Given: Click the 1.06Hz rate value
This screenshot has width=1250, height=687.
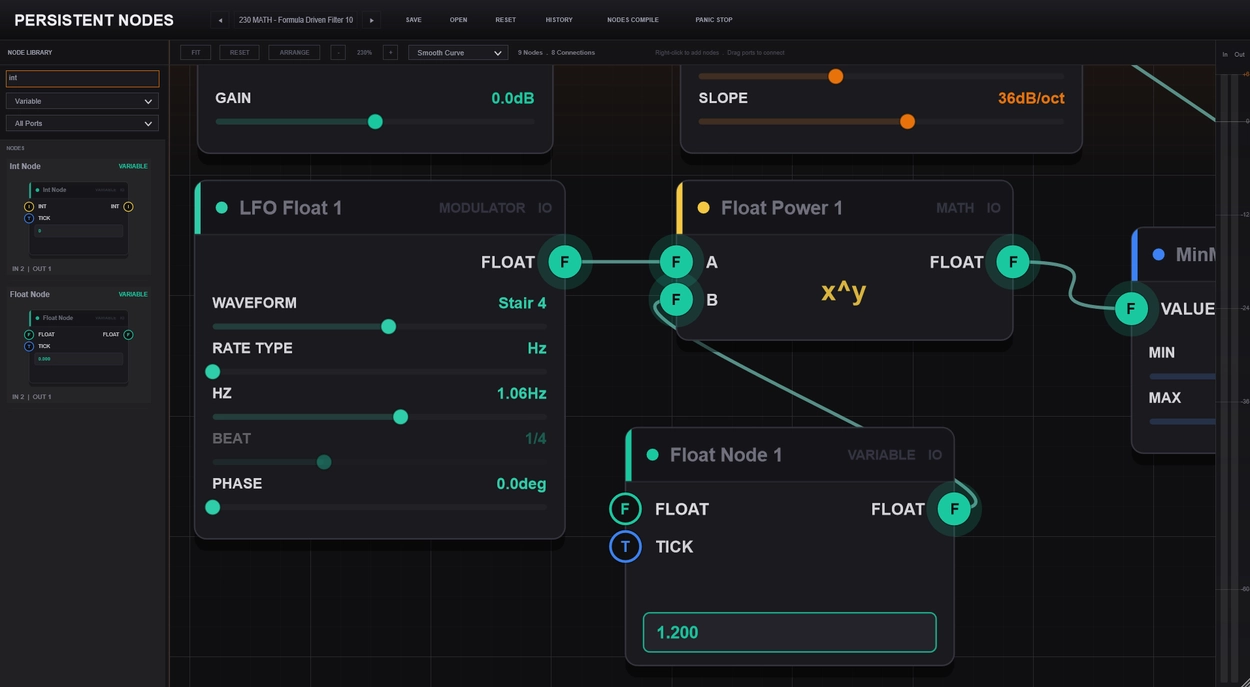Looking at the screenshot, I should (x=521, y=394).
